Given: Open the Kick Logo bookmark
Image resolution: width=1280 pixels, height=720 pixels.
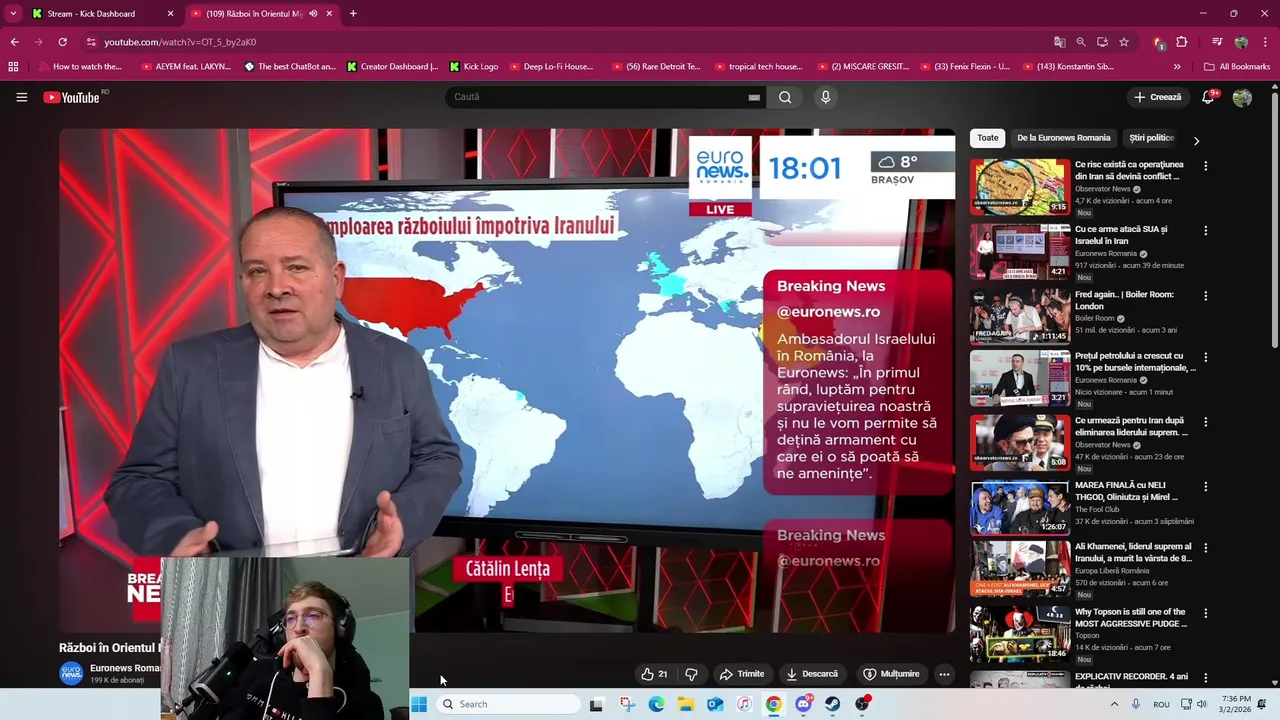Looking at the screenshot, I should click(474, 67).
